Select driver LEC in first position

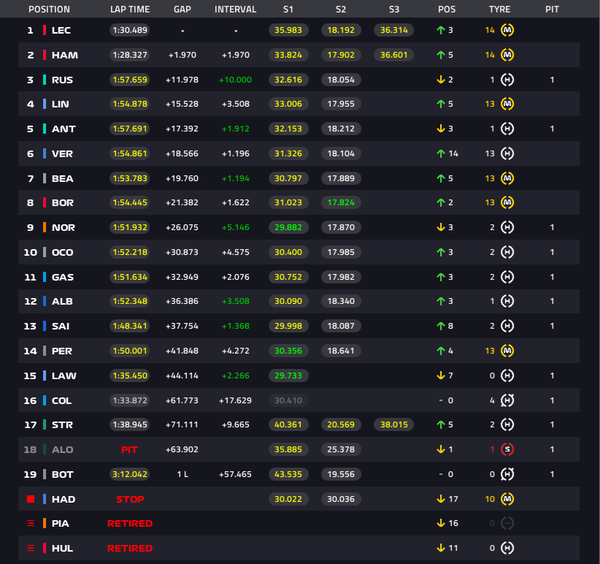[61, 30]
